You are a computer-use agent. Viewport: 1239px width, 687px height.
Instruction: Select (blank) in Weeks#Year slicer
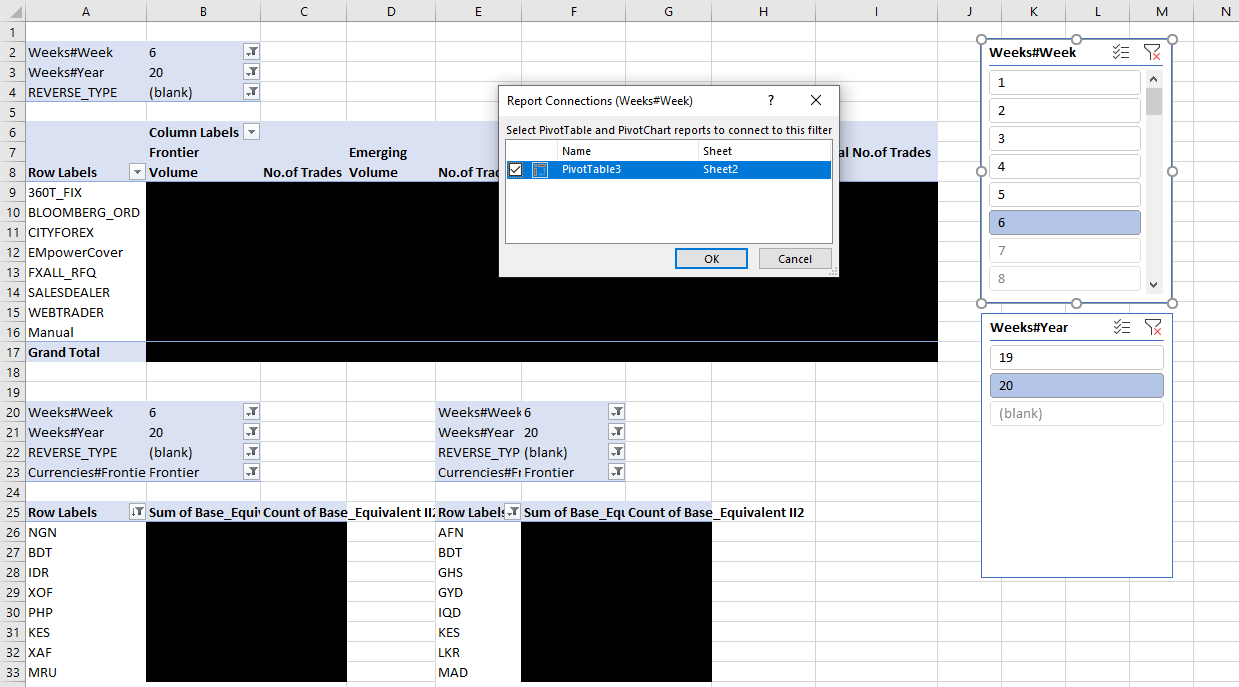click(x=1077, y=414)
